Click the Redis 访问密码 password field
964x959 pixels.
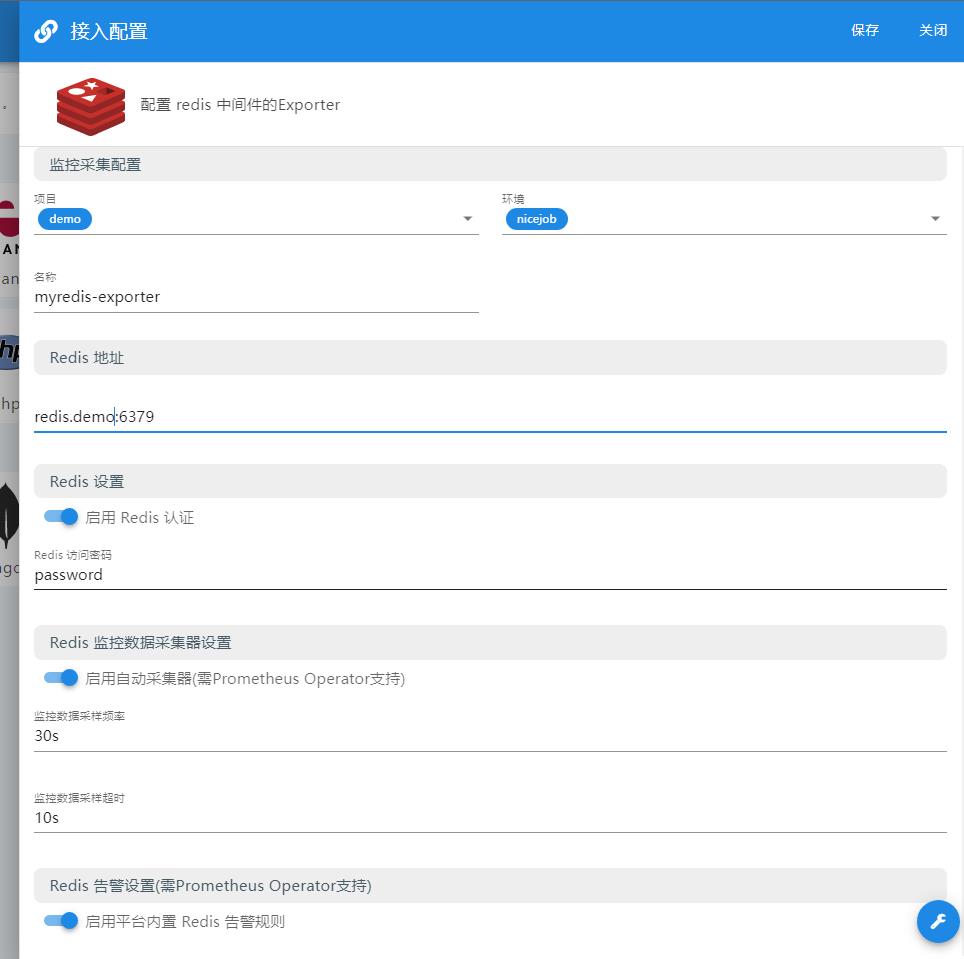(x=490, y=575)
